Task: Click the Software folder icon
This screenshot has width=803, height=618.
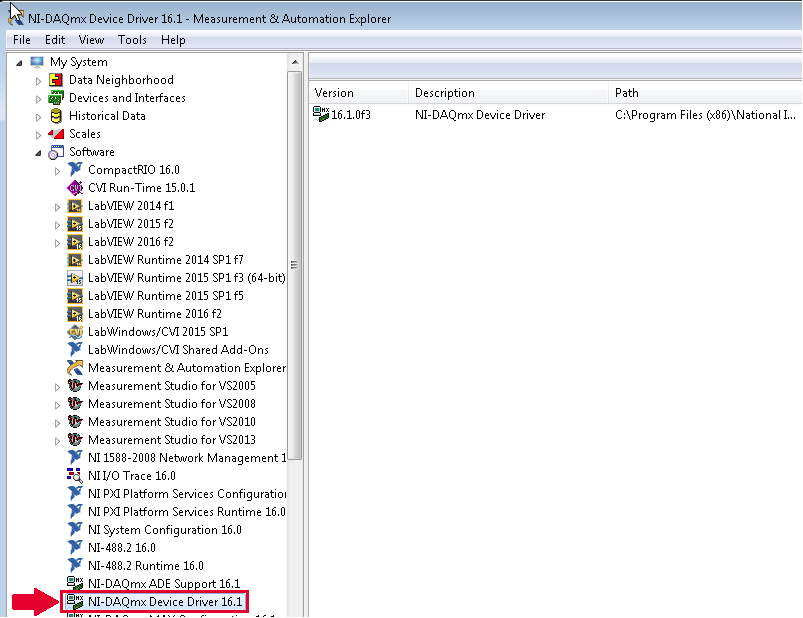Action: (x=56, y=152)
